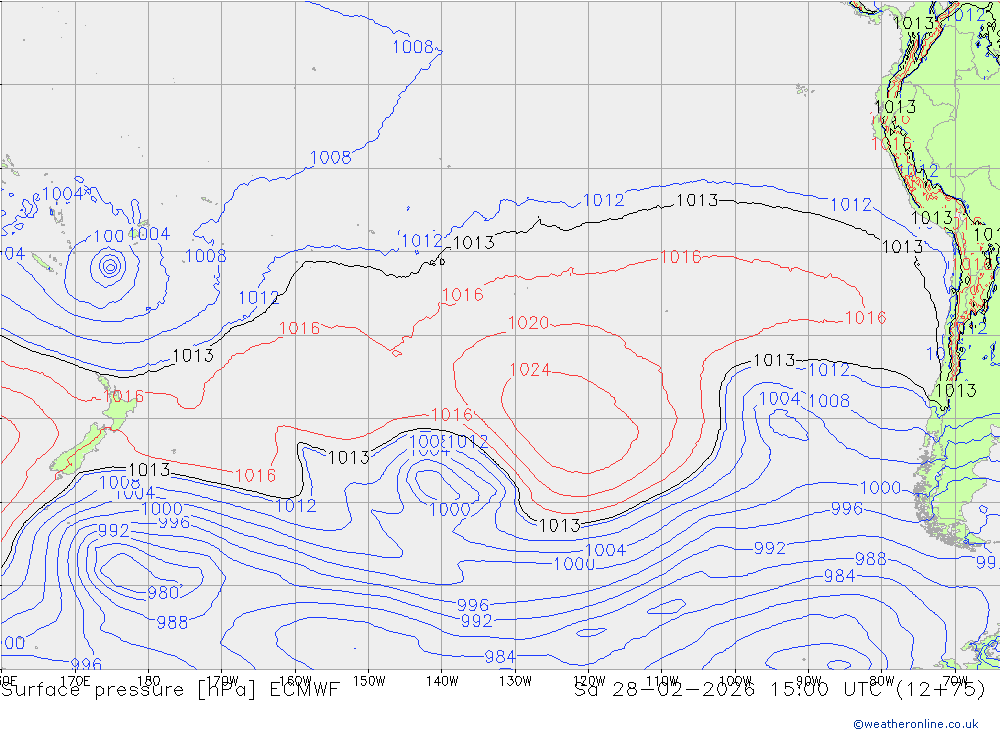Select the 130W longitude label
The width and height of the screenshot is (1000, 733).
click(x=515, y=681)
